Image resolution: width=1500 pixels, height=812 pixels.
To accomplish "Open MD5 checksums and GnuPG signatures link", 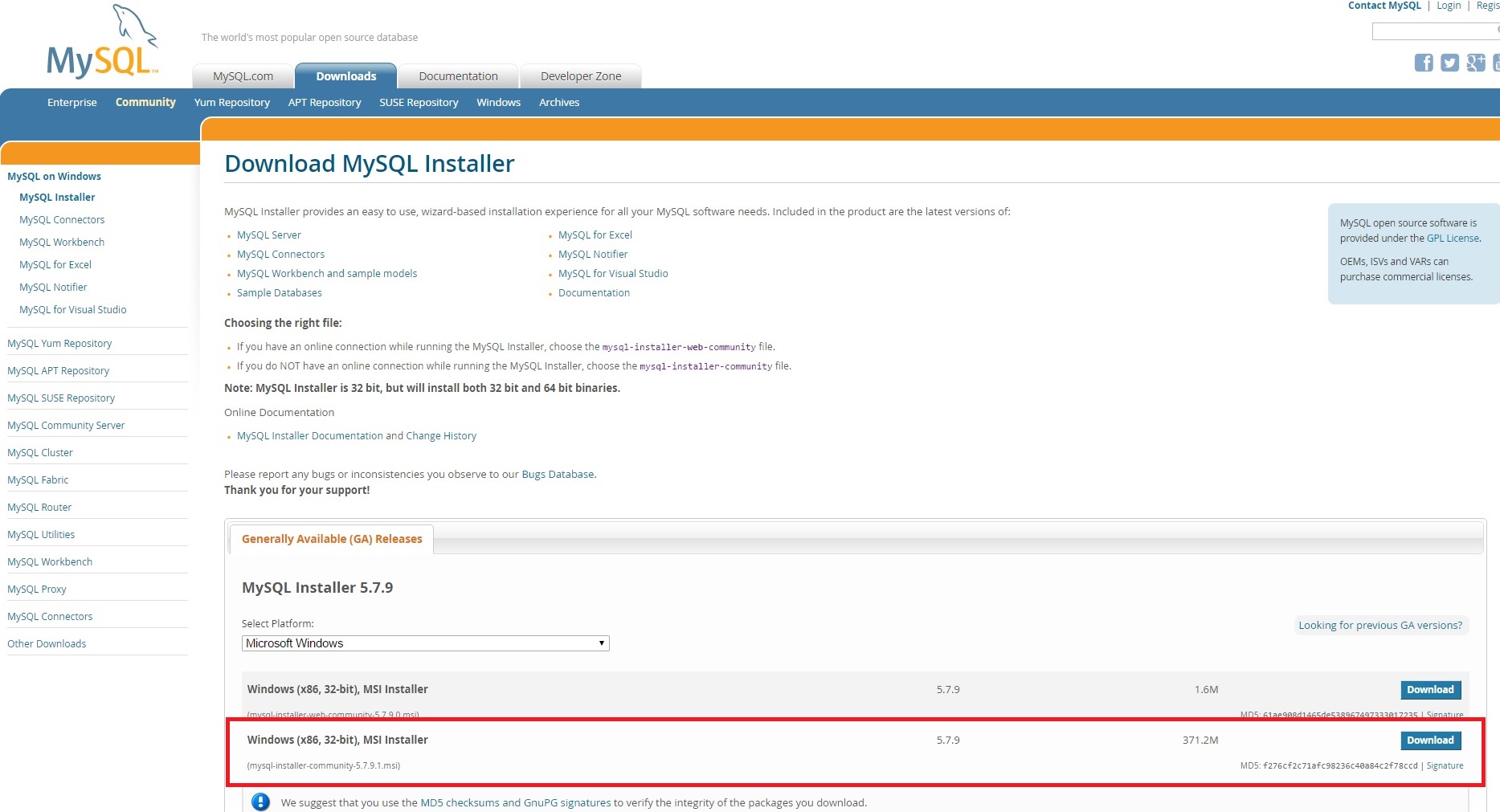I will coord(516,802).
